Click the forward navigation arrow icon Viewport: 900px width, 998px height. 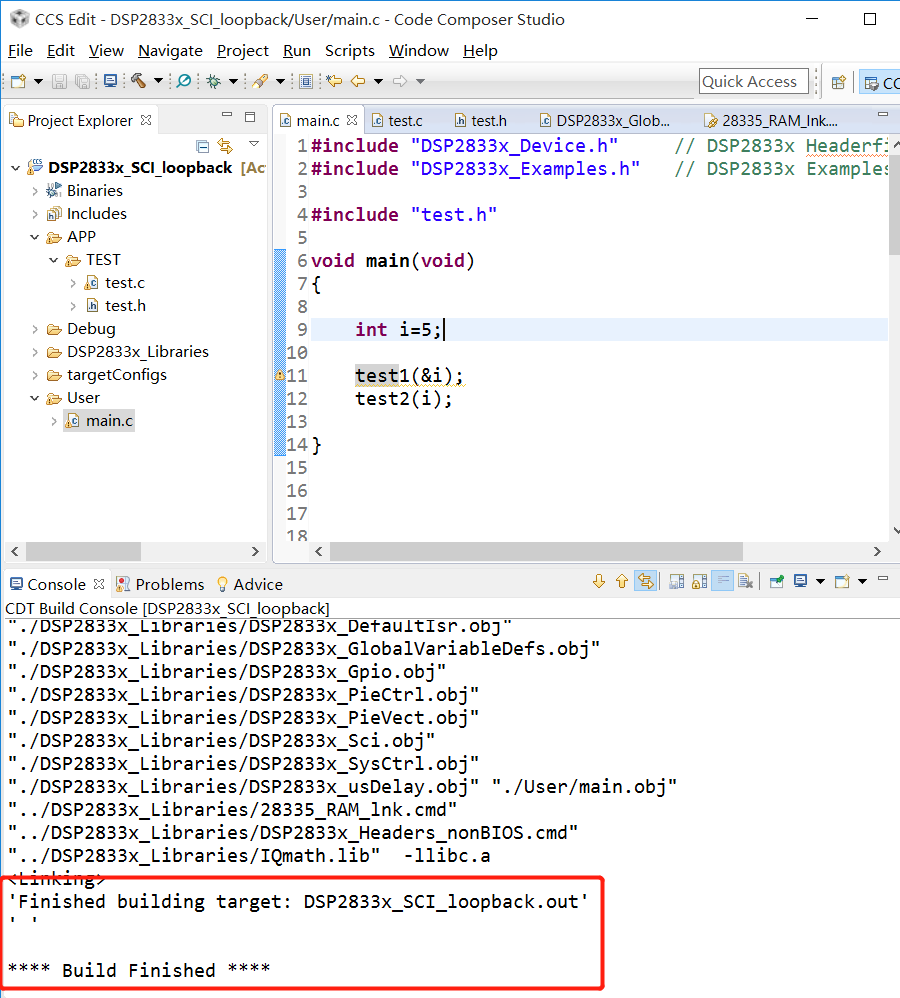[x=400, y=81]
